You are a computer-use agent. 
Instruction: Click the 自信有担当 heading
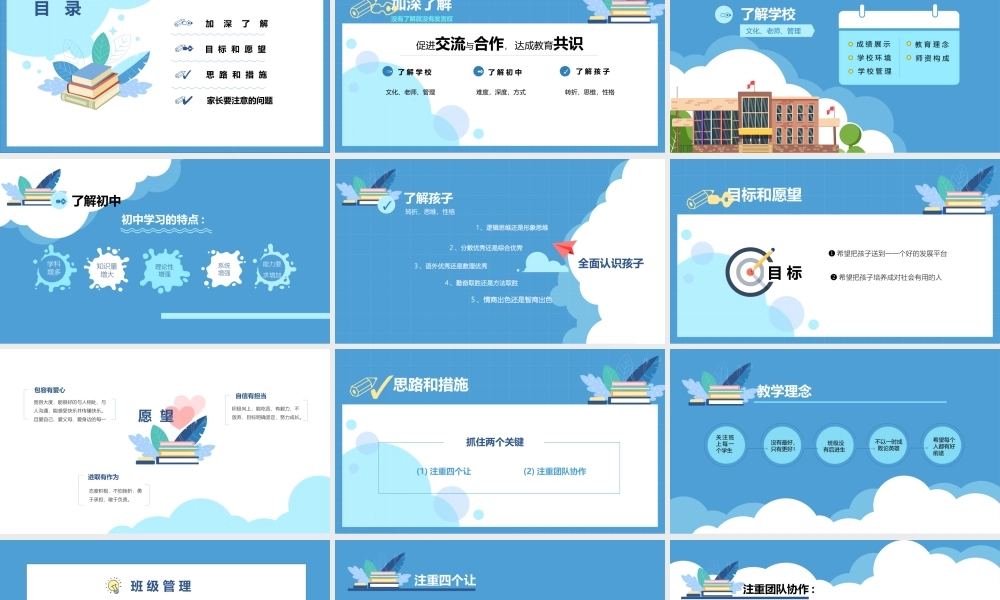(251, 396)
